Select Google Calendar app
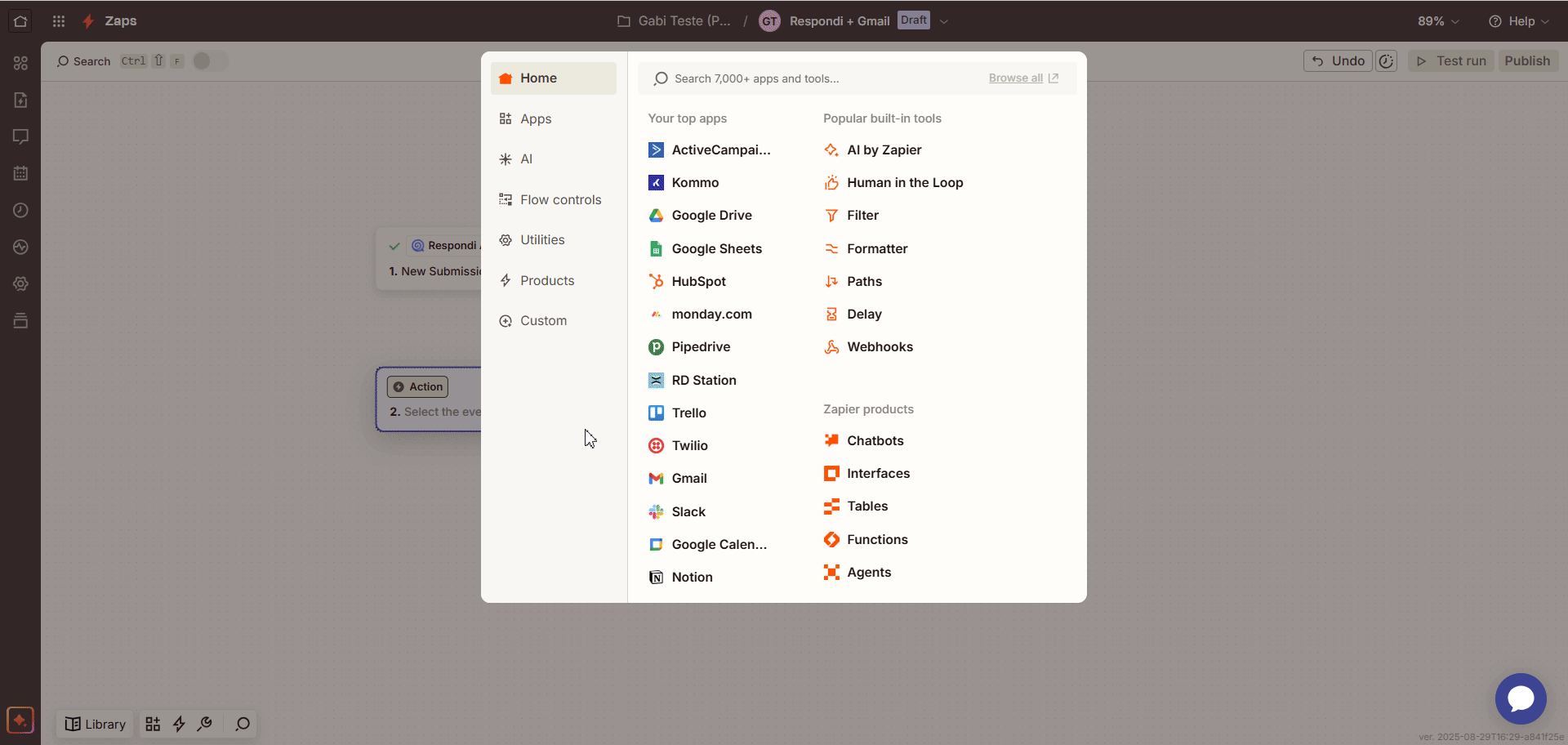The image size is (1568, 745). [x=708, y=545]
